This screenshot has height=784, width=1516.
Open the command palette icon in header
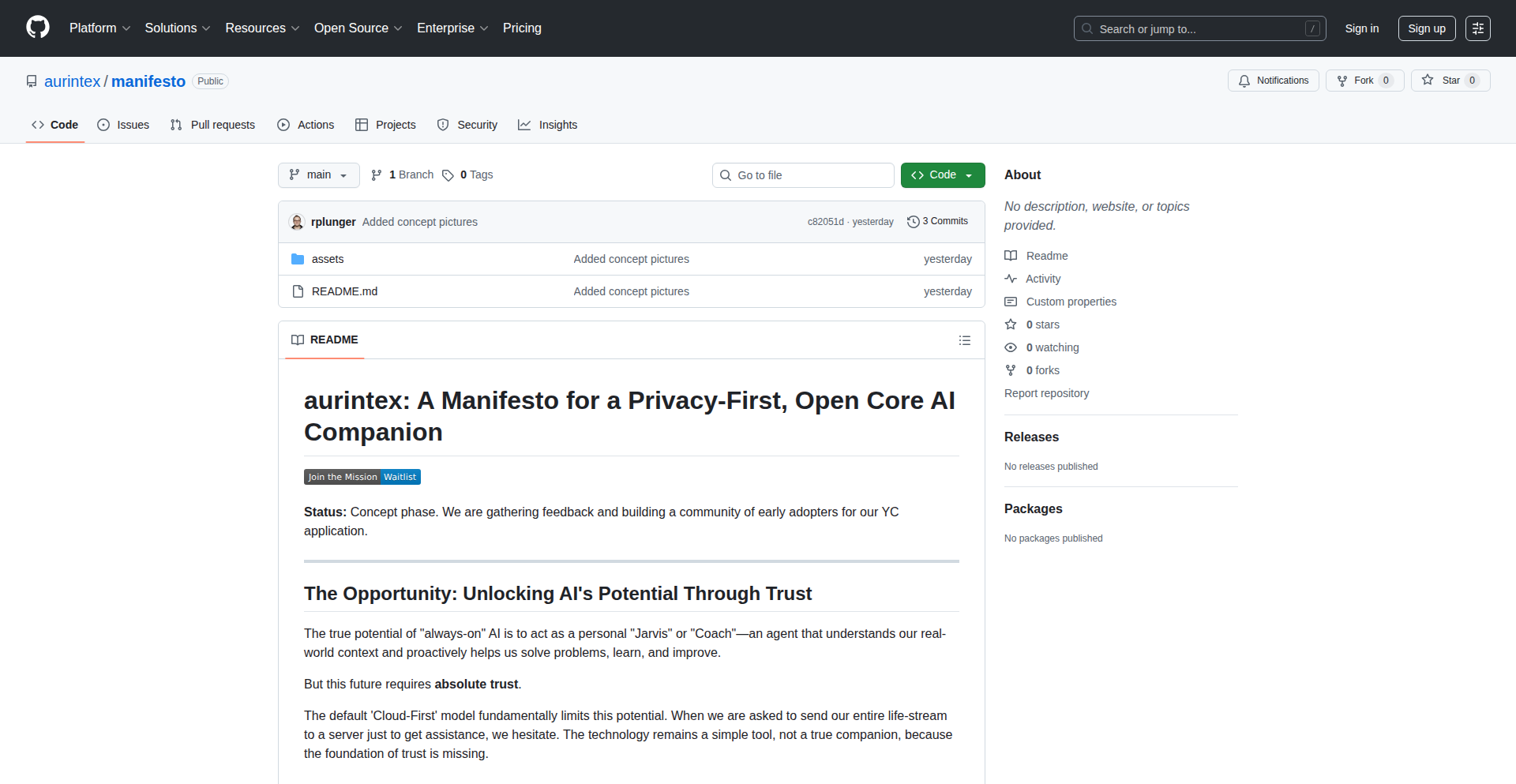point(1478,28)
